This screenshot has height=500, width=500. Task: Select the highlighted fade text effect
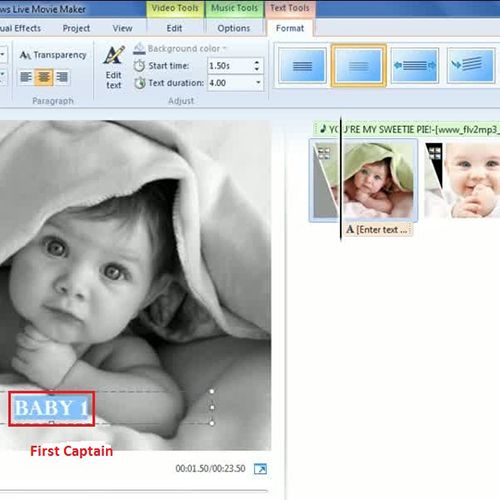[x=359, y=66]
